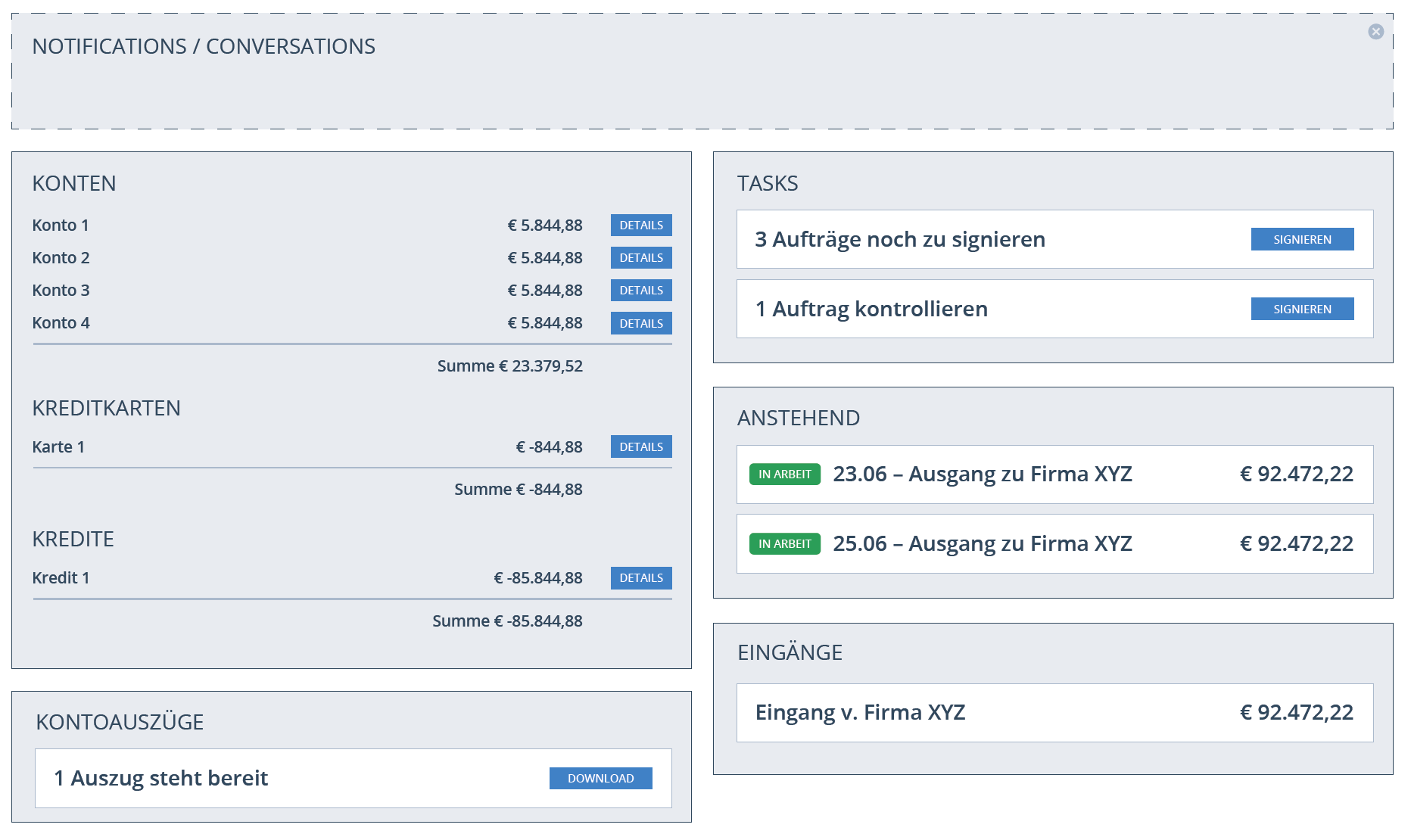This screenshot has height=840, width=1411.
Task: Click the In Arbeit badge on 23.06 entry
Action: coord(784,474)
